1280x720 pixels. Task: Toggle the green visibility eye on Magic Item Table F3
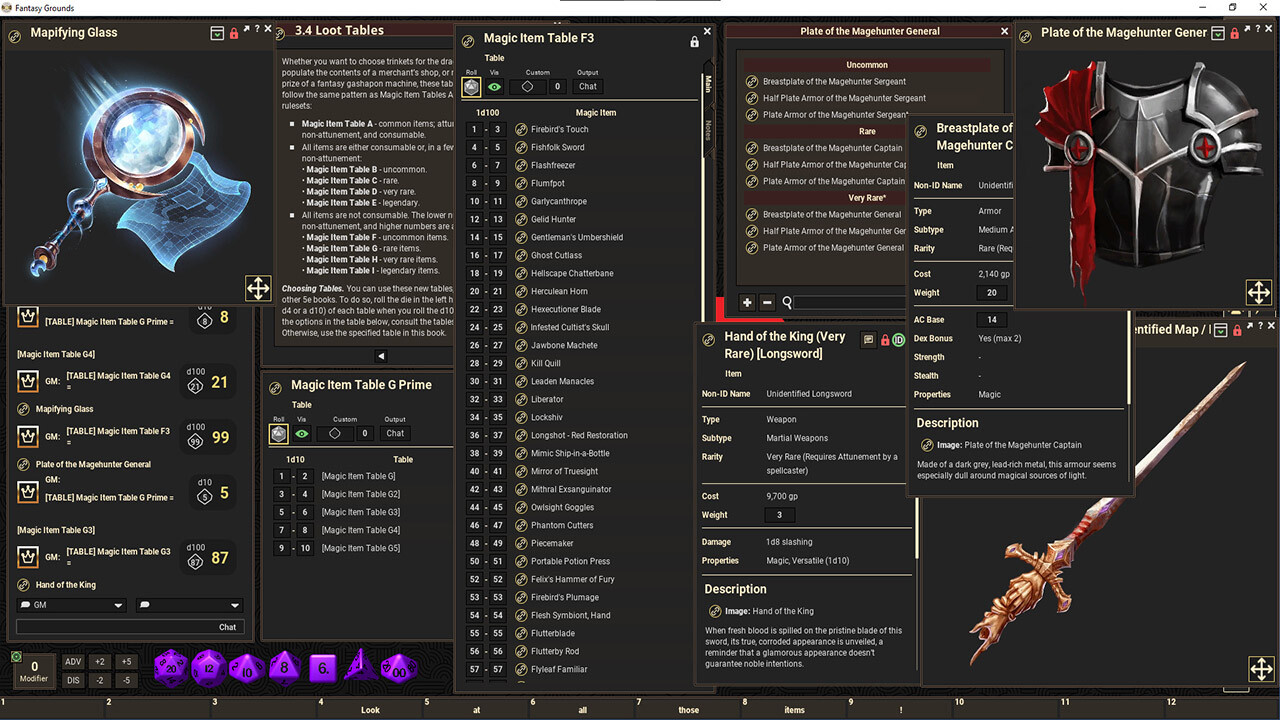point(495,87)
